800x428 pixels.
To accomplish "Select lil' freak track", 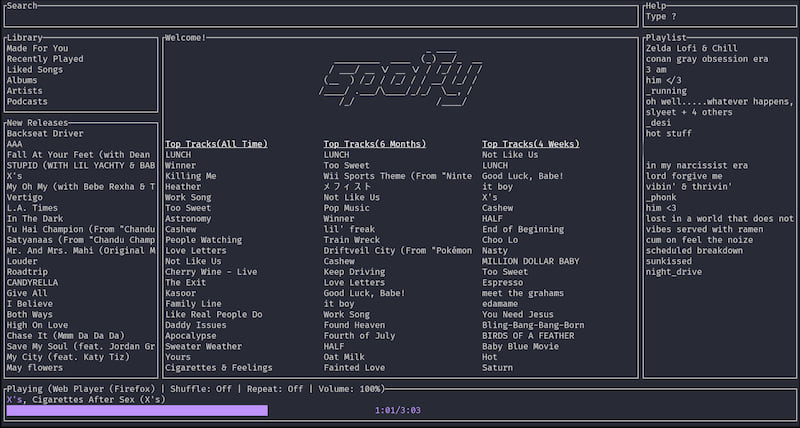I will coord(349,230).
